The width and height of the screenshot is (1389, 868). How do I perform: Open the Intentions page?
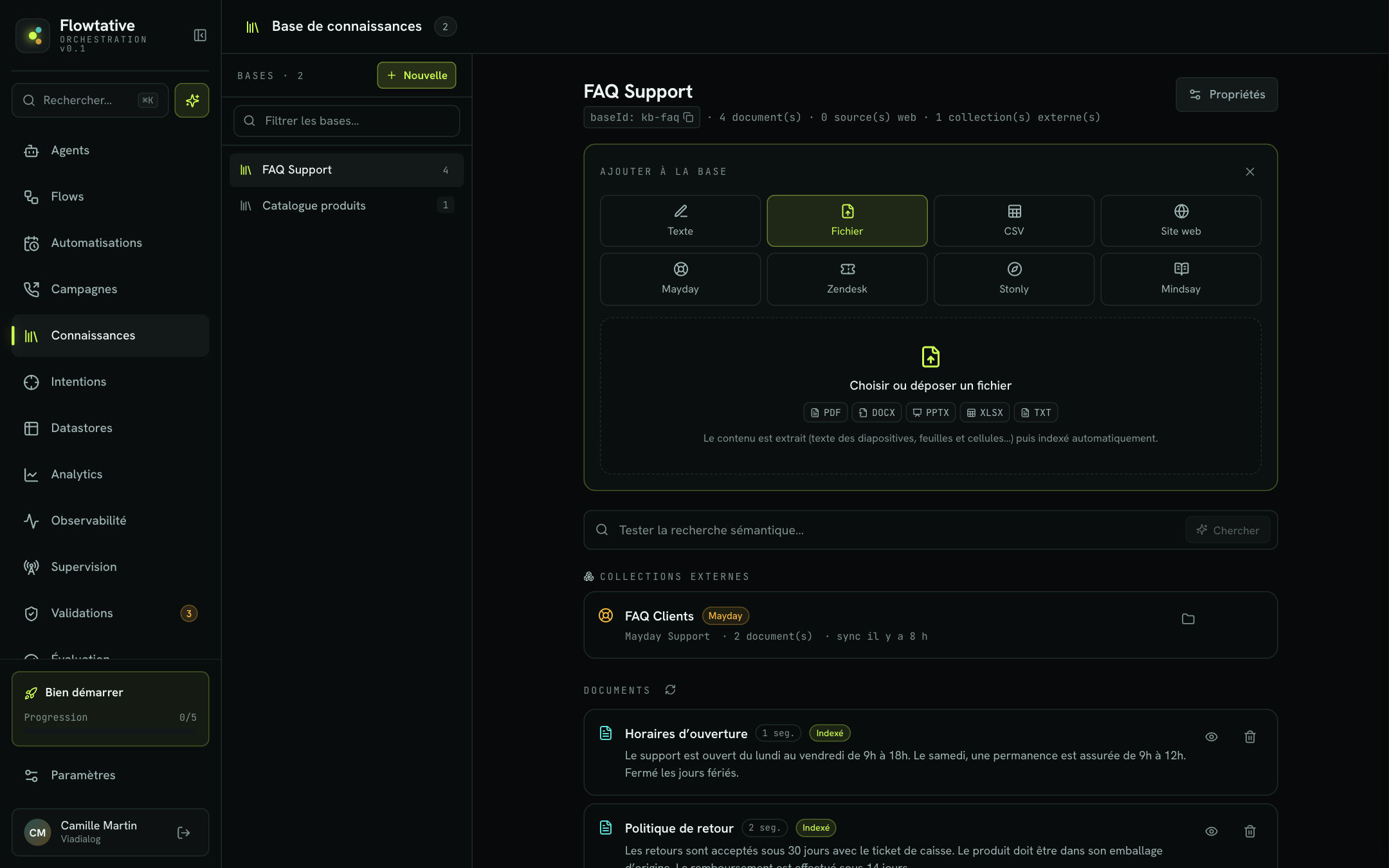[110, 382]
